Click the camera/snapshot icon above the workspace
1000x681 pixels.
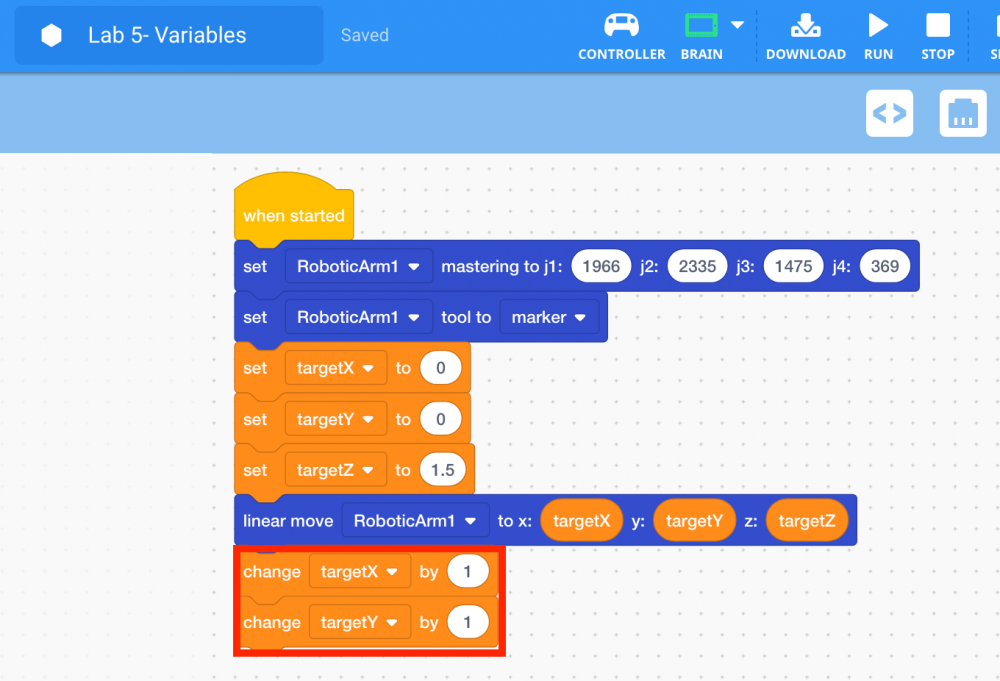click(962, 113)
